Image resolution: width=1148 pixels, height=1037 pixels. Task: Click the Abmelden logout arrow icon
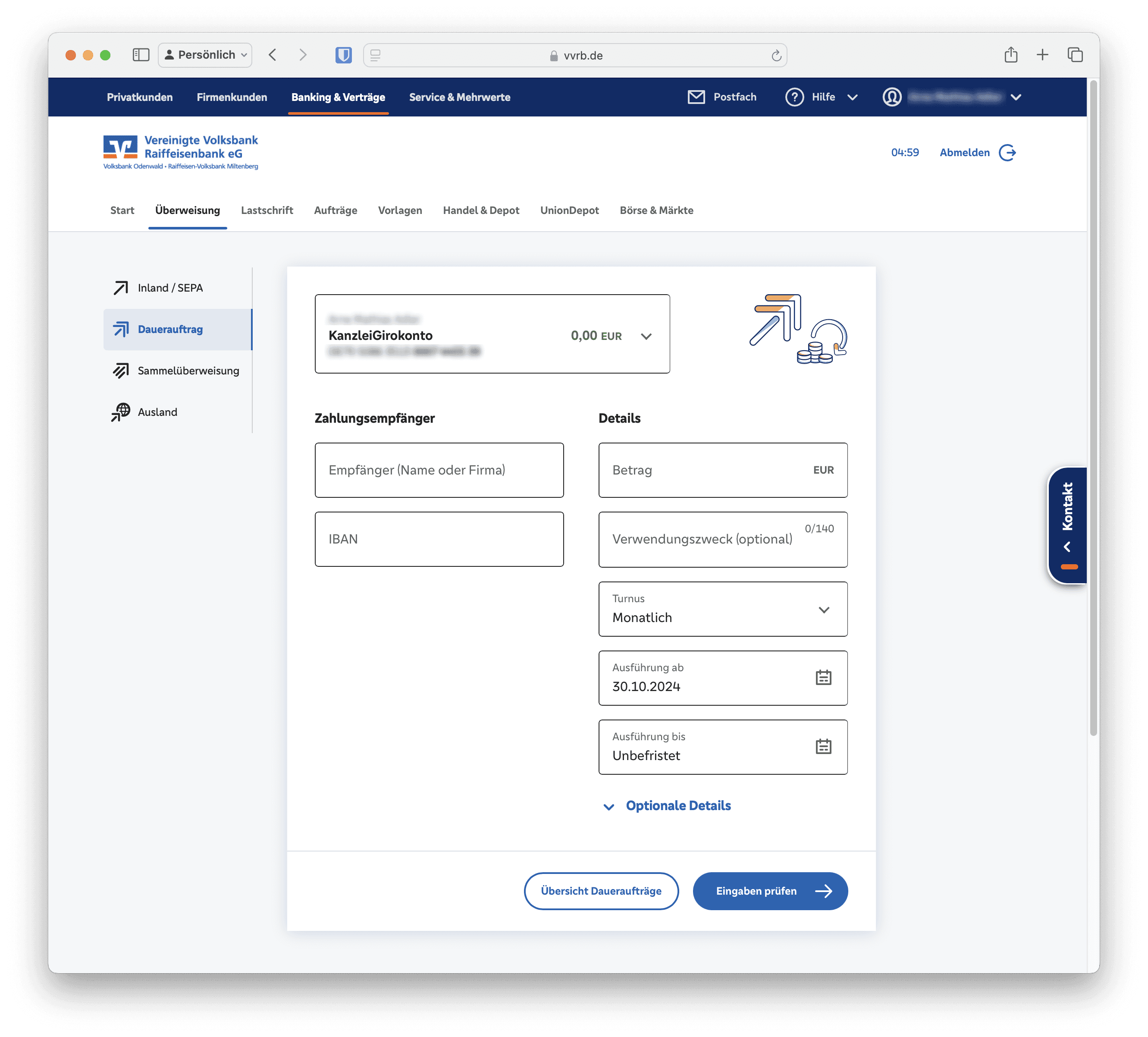coord(1007,153)
